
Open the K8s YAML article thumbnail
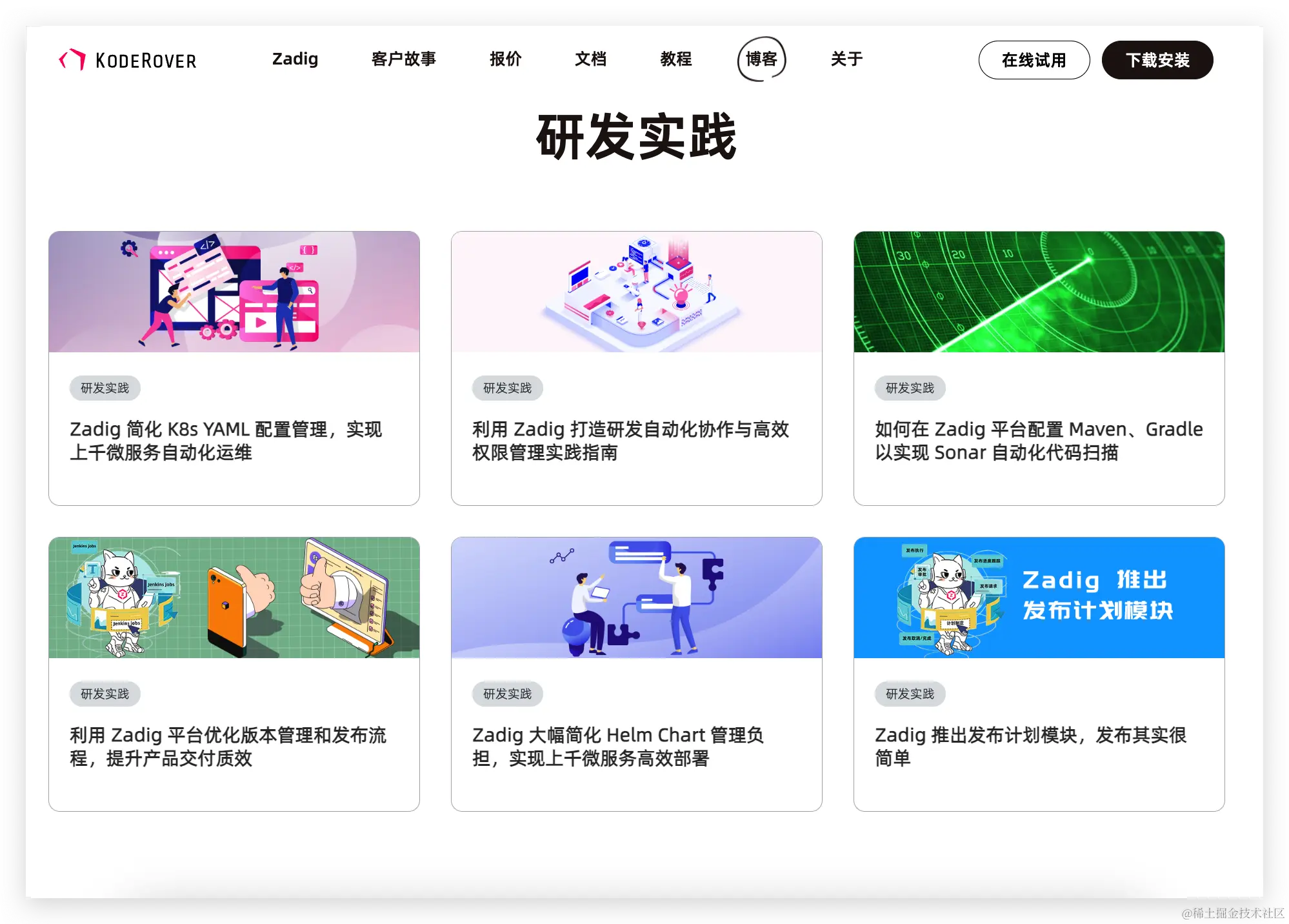(234, 292)
